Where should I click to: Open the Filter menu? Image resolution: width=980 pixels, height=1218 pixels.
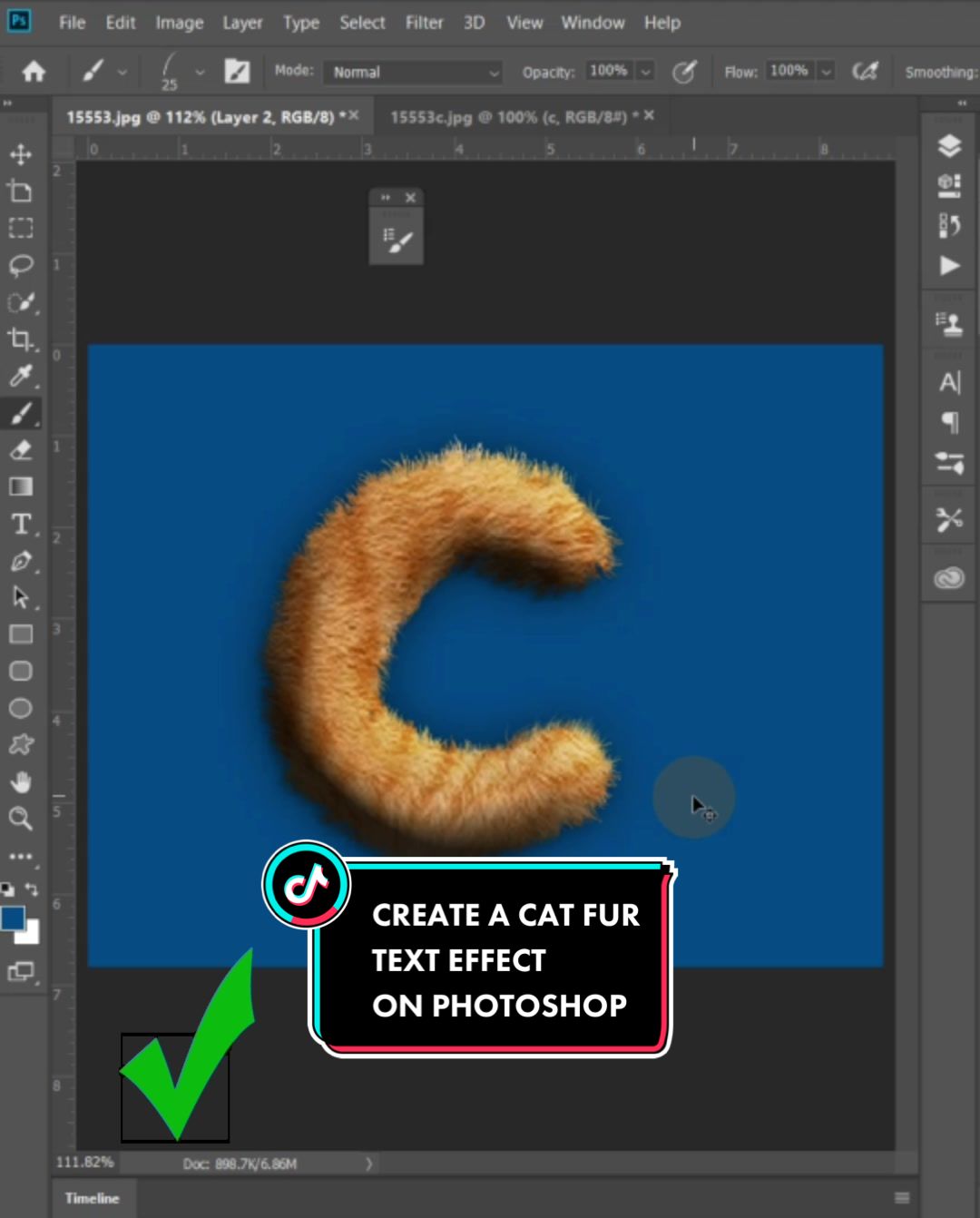click(x=424, y=23)
